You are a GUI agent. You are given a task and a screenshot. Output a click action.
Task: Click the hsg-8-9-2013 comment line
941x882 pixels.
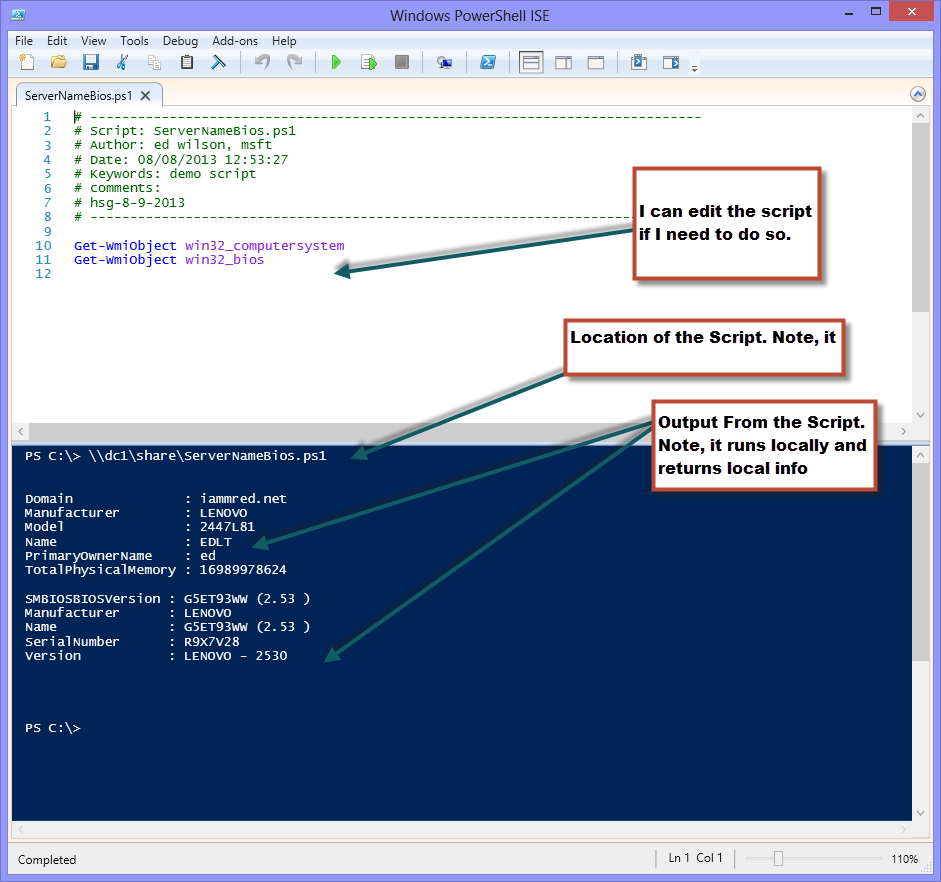pos(129,203)
